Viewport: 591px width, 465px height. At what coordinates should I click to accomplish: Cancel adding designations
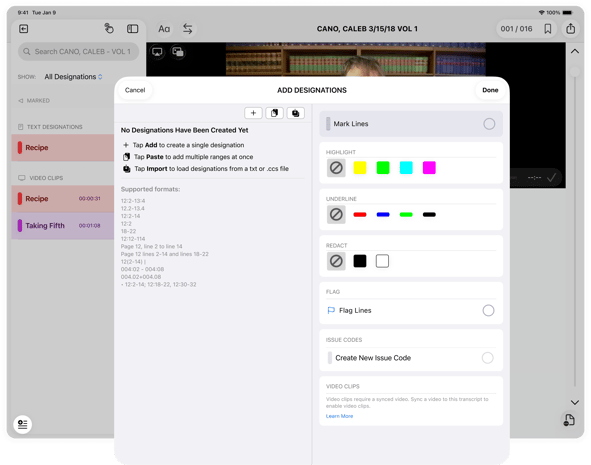[x=135, y=90]
